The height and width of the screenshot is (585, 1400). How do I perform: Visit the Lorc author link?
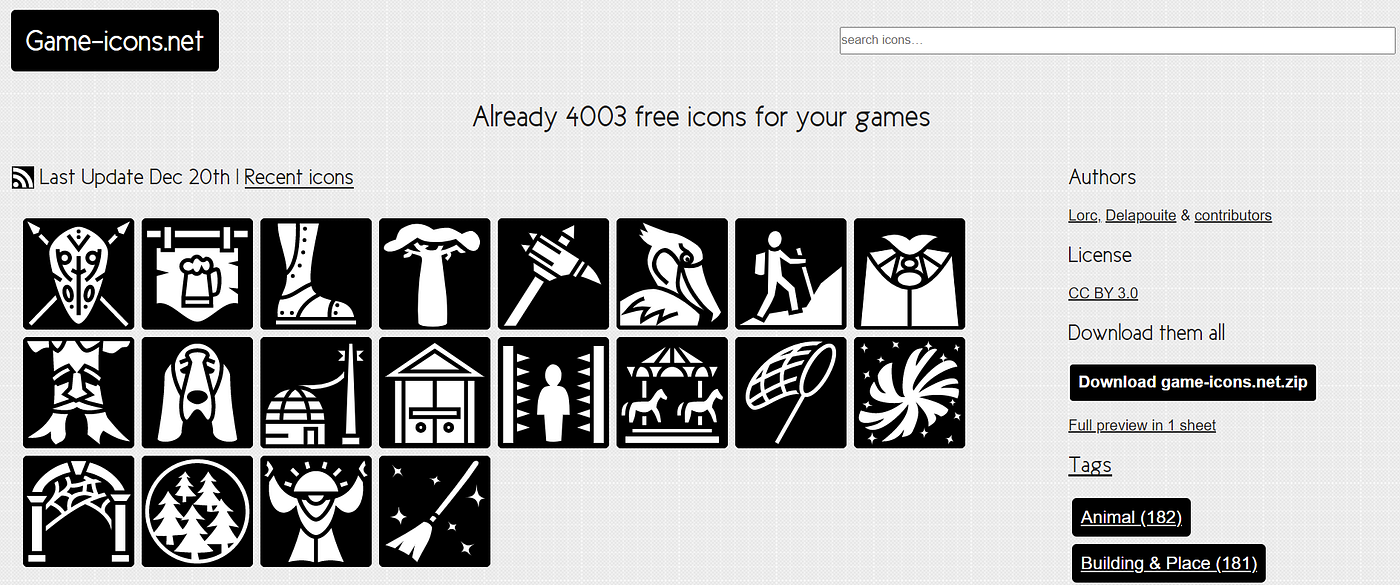coord(1083,215)
